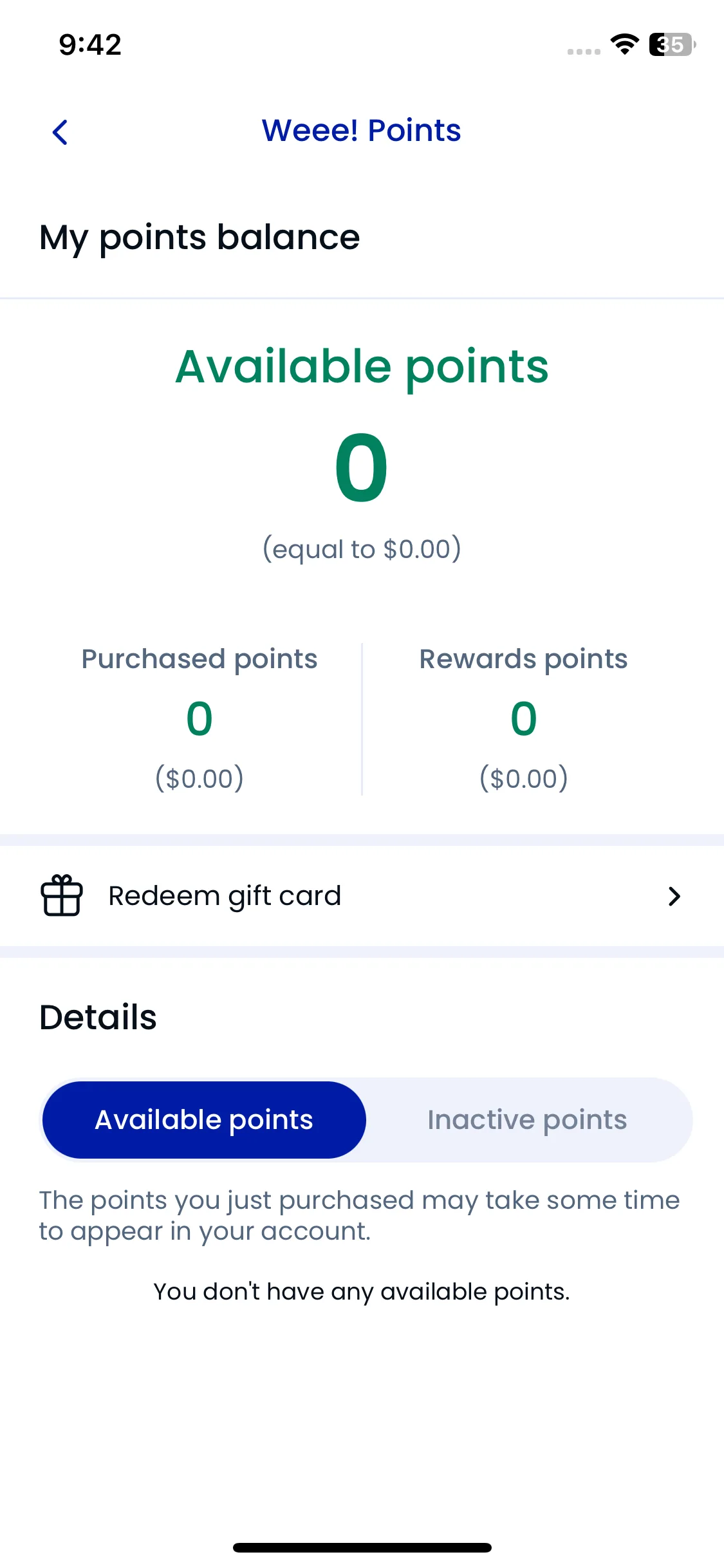The width and height of the screenshot is (724, 1568).
Task: Tap the Purchased points label
Action: click(x=200, y=659)
